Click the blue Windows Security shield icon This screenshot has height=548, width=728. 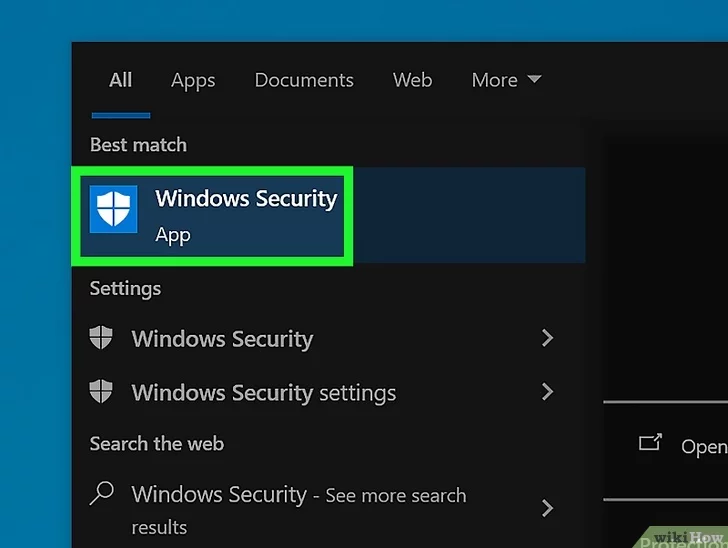point(113,209)
